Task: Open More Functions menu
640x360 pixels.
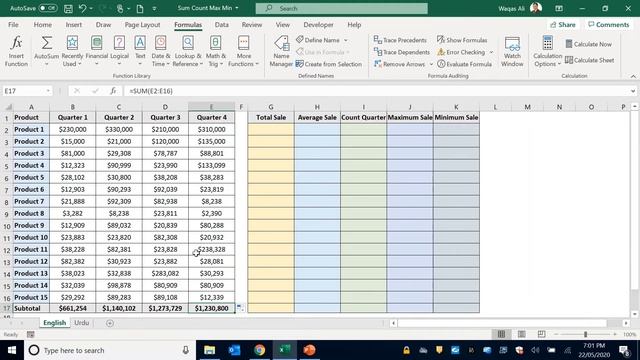Action: coord(243,51)
